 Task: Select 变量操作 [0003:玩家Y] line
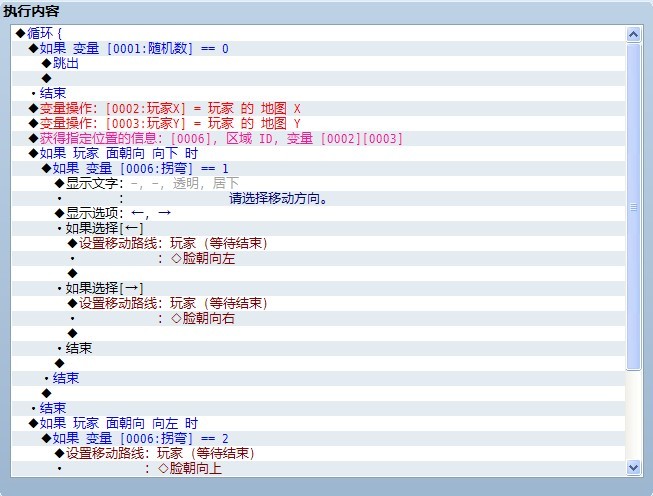point(319,123)
